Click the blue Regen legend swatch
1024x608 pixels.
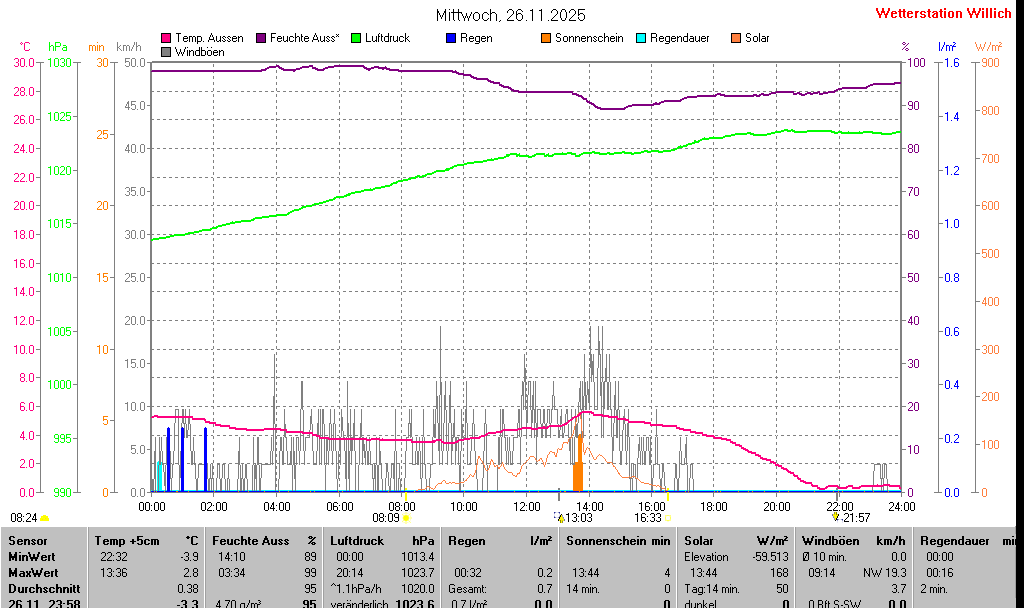click(x=451, y=38)
